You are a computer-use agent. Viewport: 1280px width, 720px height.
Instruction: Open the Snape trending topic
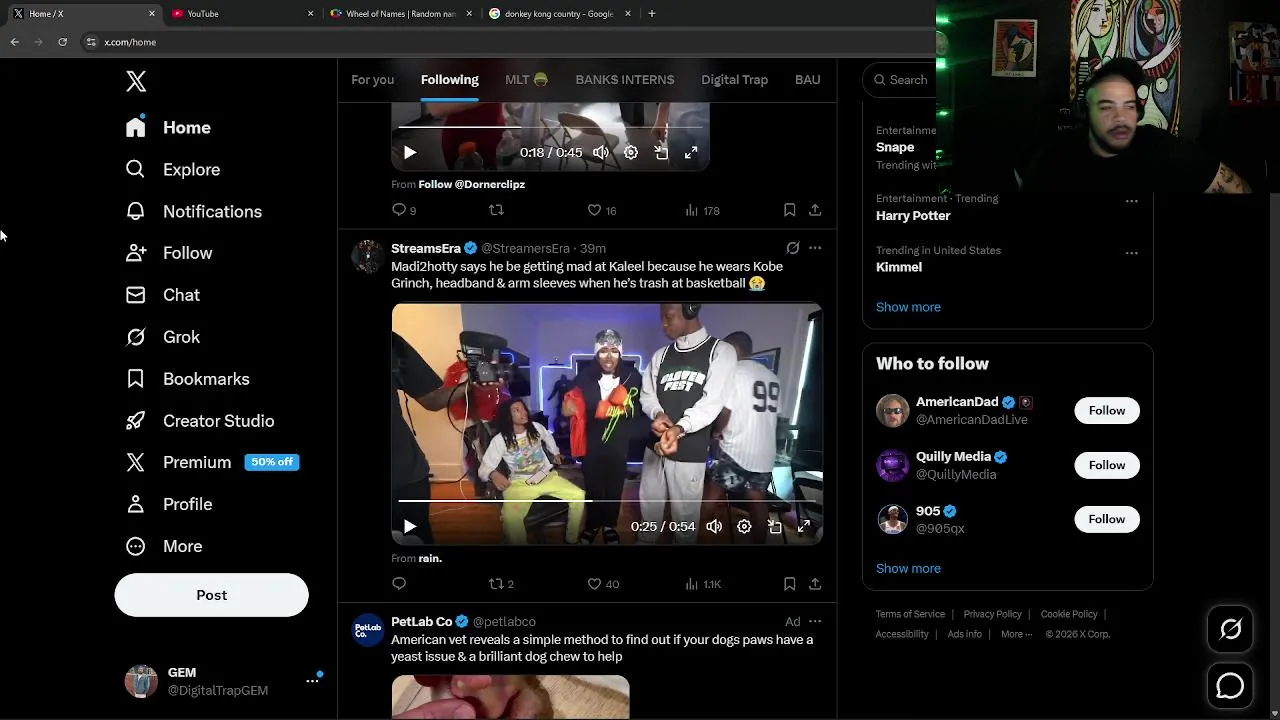(x=895, y=147)
